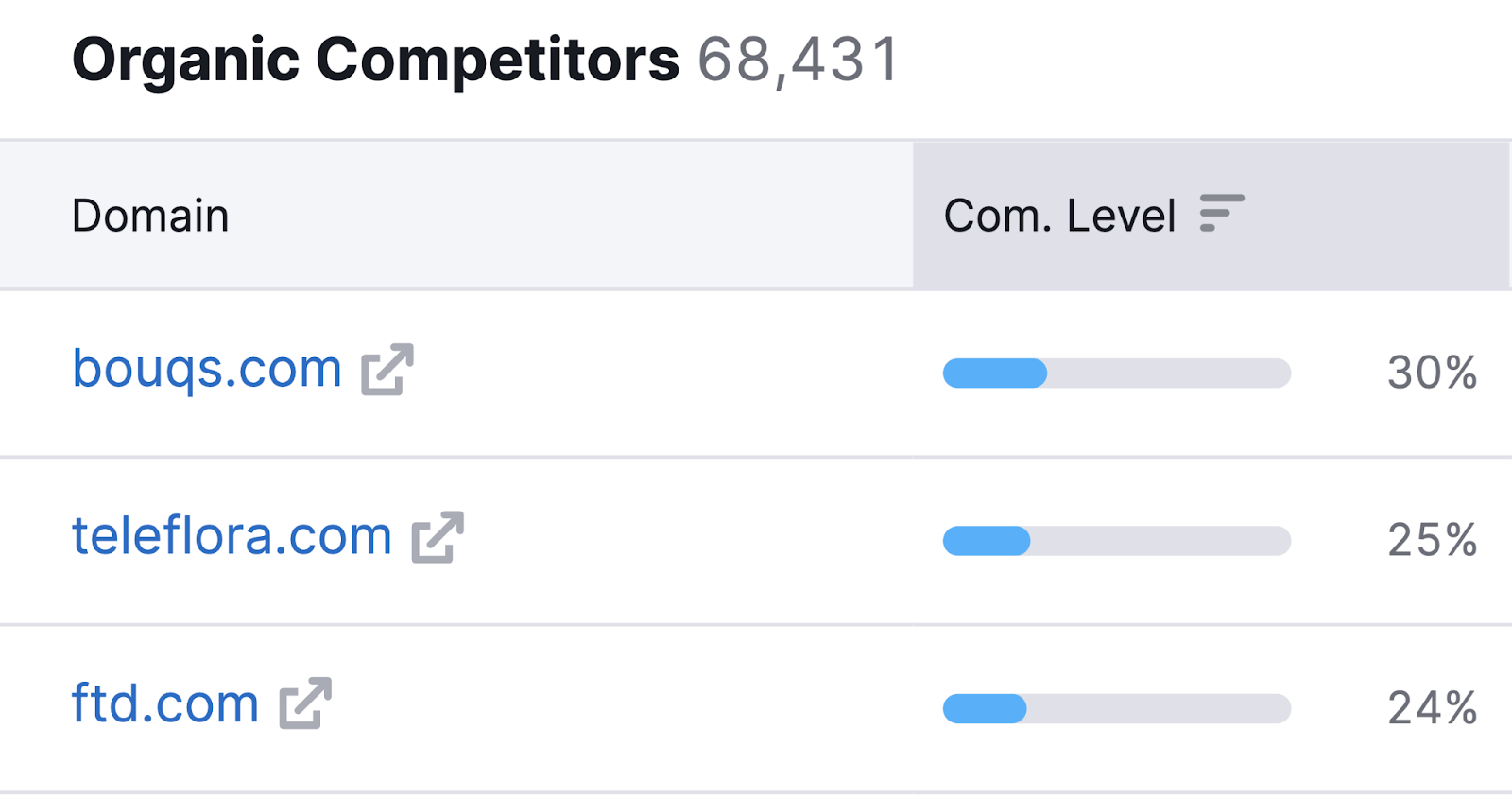Click the 30% competition value
Viewport: 1512px width, 799px height.
[1432, 373]
